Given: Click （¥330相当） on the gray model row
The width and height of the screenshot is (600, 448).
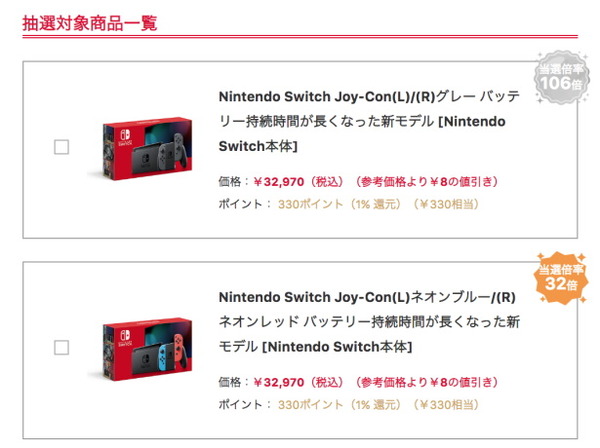Looking at the screenshot, I should pyautogui.click(x=447, y=204).
